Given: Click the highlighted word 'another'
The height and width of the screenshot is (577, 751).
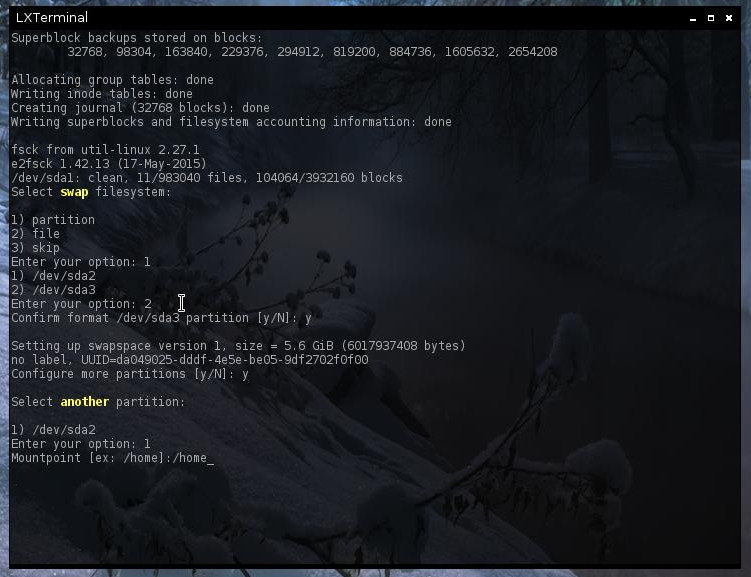Looking at the screenshot, I should [x=85, y=402].
